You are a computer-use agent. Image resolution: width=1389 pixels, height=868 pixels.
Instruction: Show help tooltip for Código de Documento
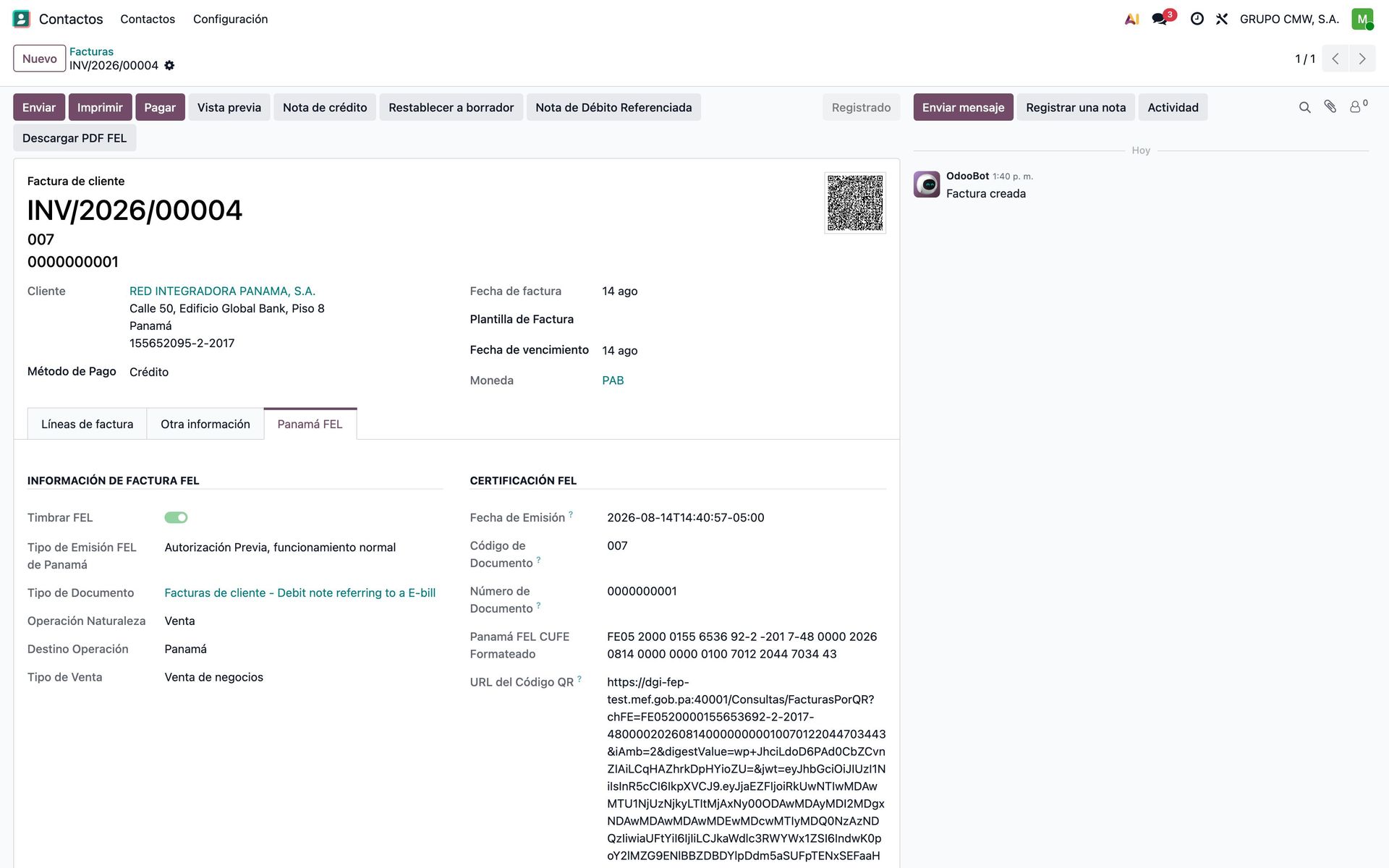pyautogui.click(x=538, y=560)
